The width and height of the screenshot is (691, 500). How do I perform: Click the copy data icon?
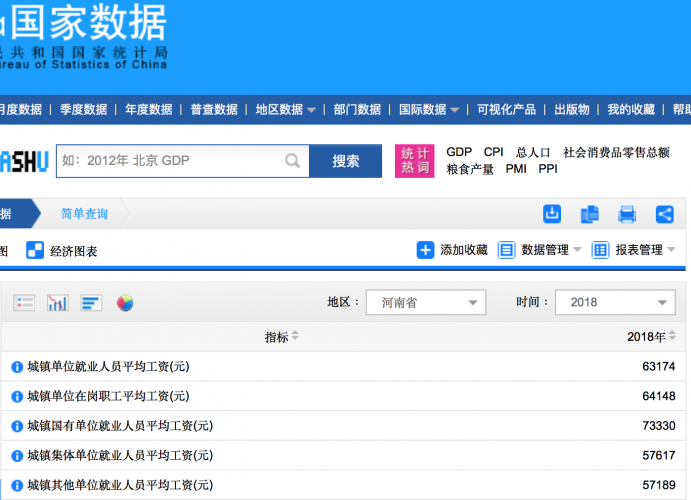coord(590,214)
